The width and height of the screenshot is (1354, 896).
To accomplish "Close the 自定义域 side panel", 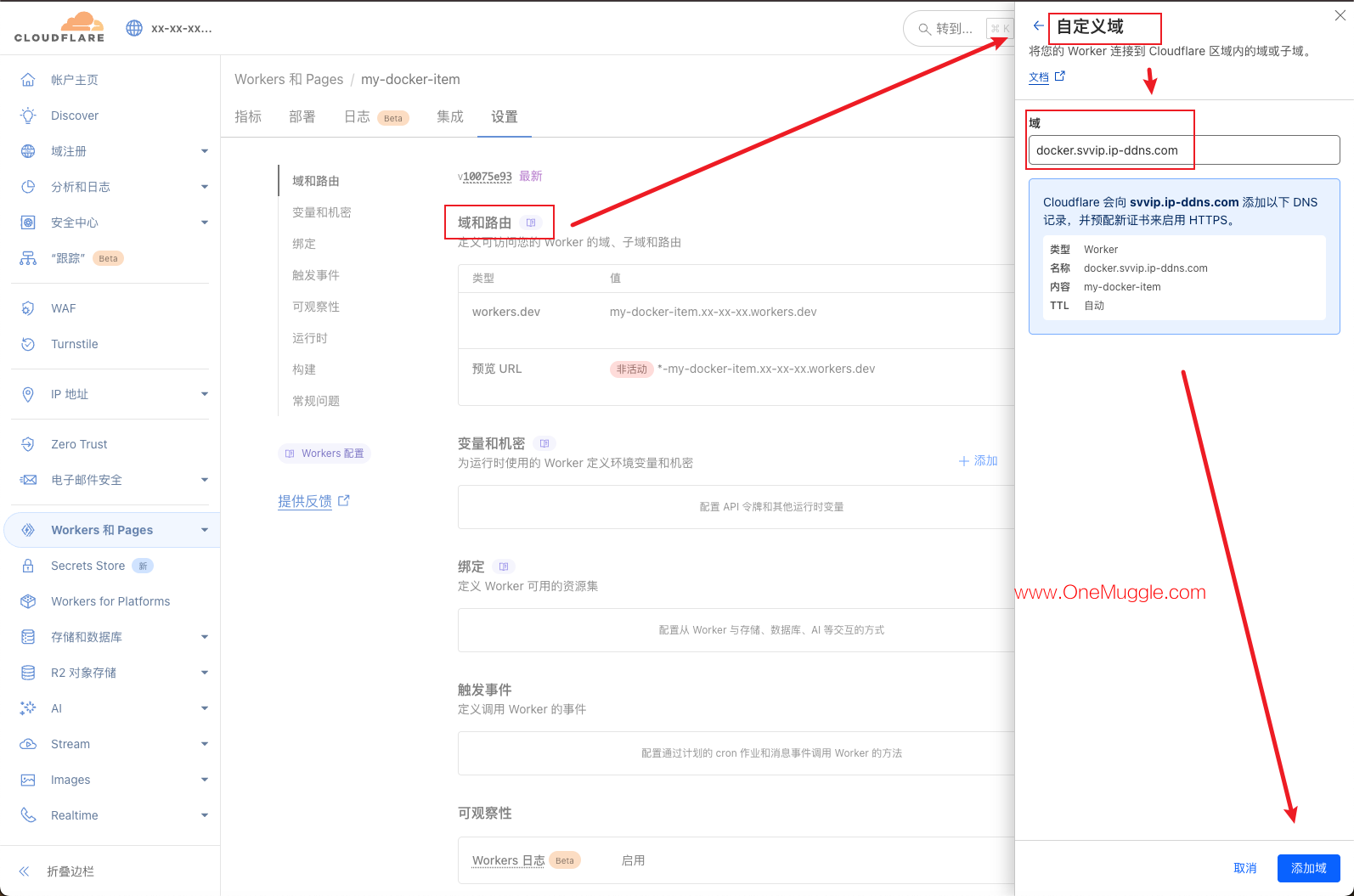I will [1340, 15].
